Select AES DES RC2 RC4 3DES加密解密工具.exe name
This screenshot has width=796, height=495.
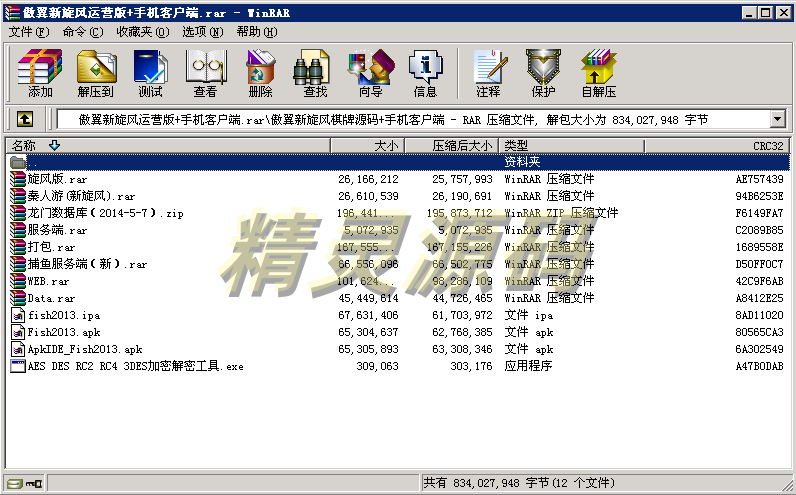(136, 366)
